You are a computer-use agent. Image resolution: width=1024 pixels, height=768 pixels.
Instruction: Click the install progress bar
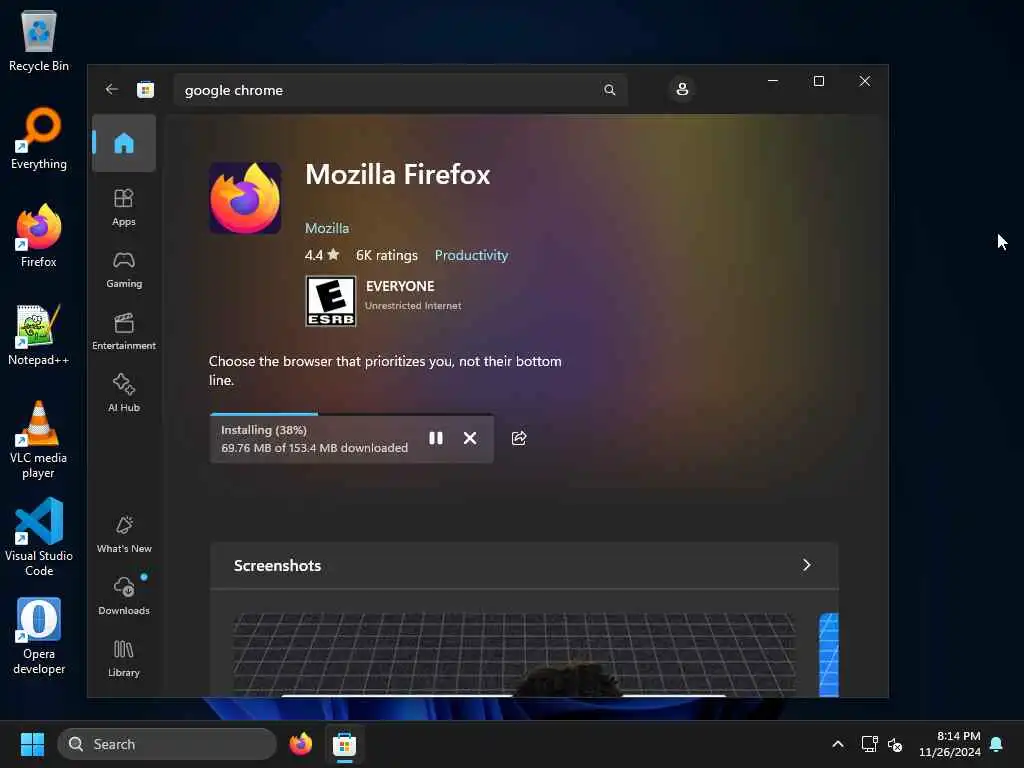point(351,414)
